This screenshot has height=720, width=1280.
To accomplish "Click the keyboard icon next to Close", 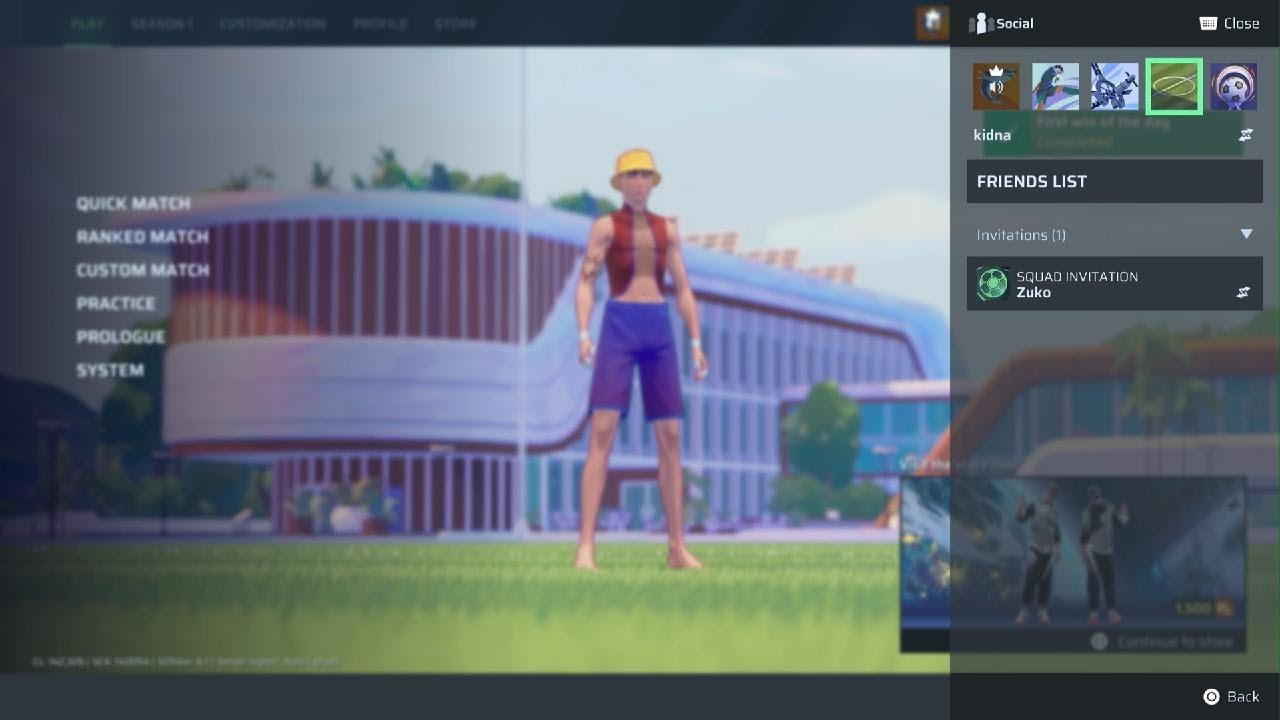I will pyautogui.click(x=1207, y=23).
